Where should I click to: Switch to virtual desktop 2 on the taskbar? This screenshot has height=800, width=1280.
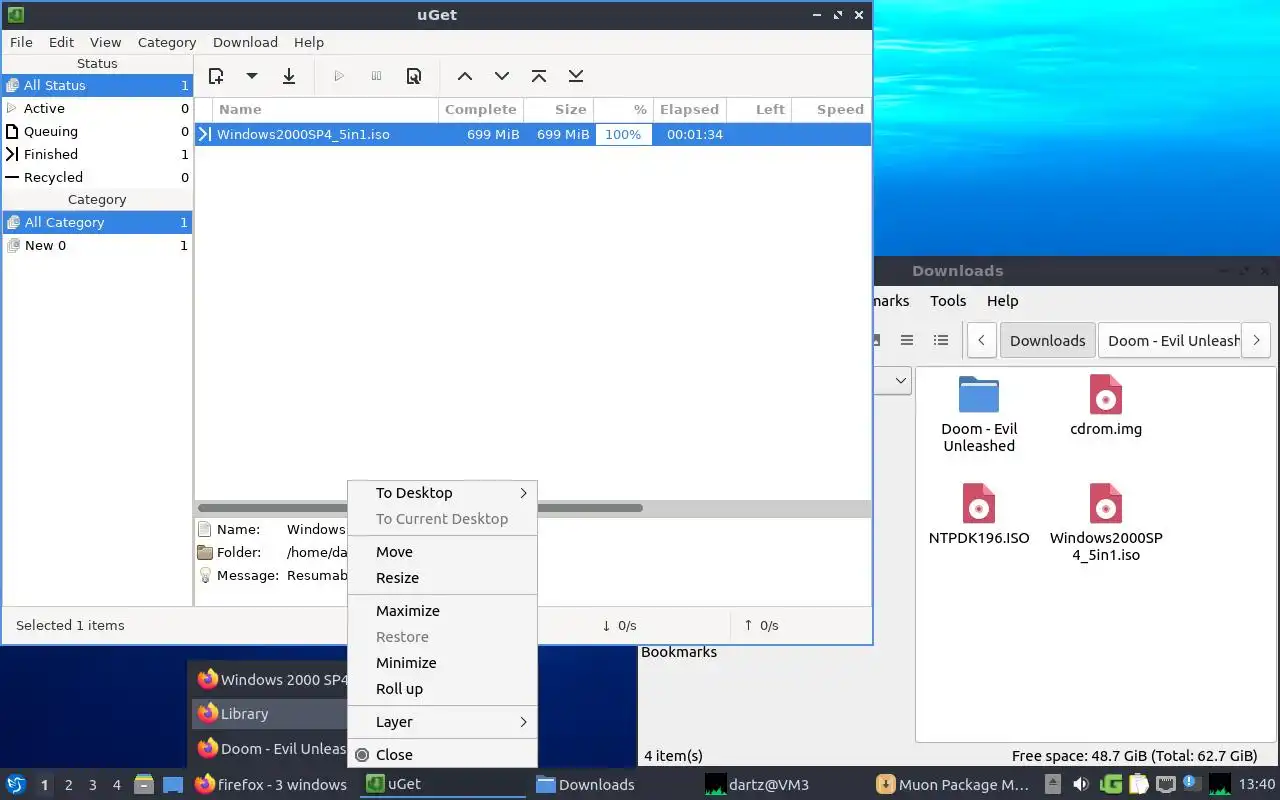pos(68,785)
